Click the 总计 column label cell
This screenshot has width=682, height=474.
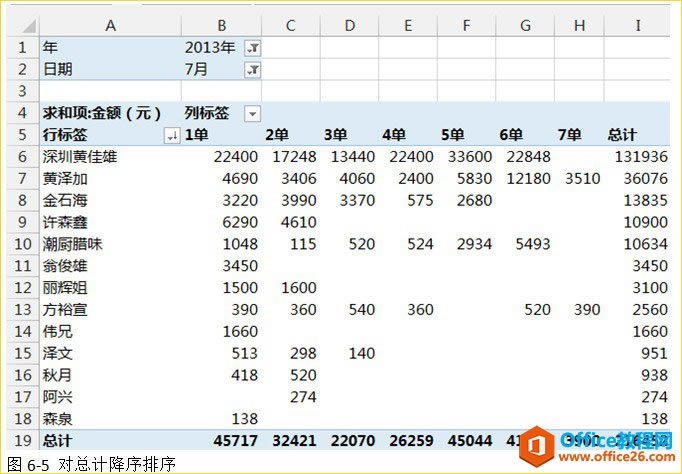[637, 135]
